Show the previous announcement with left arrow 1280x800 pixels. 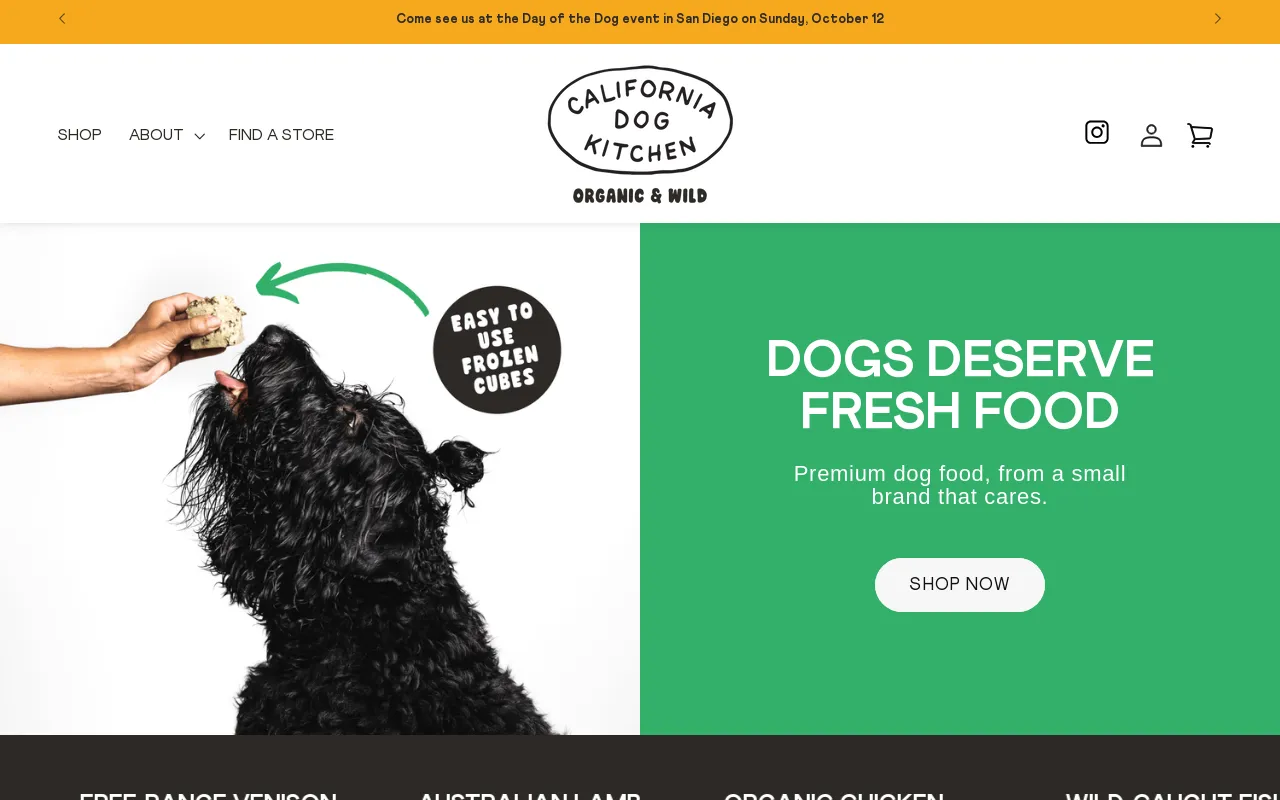pos(62,18)
